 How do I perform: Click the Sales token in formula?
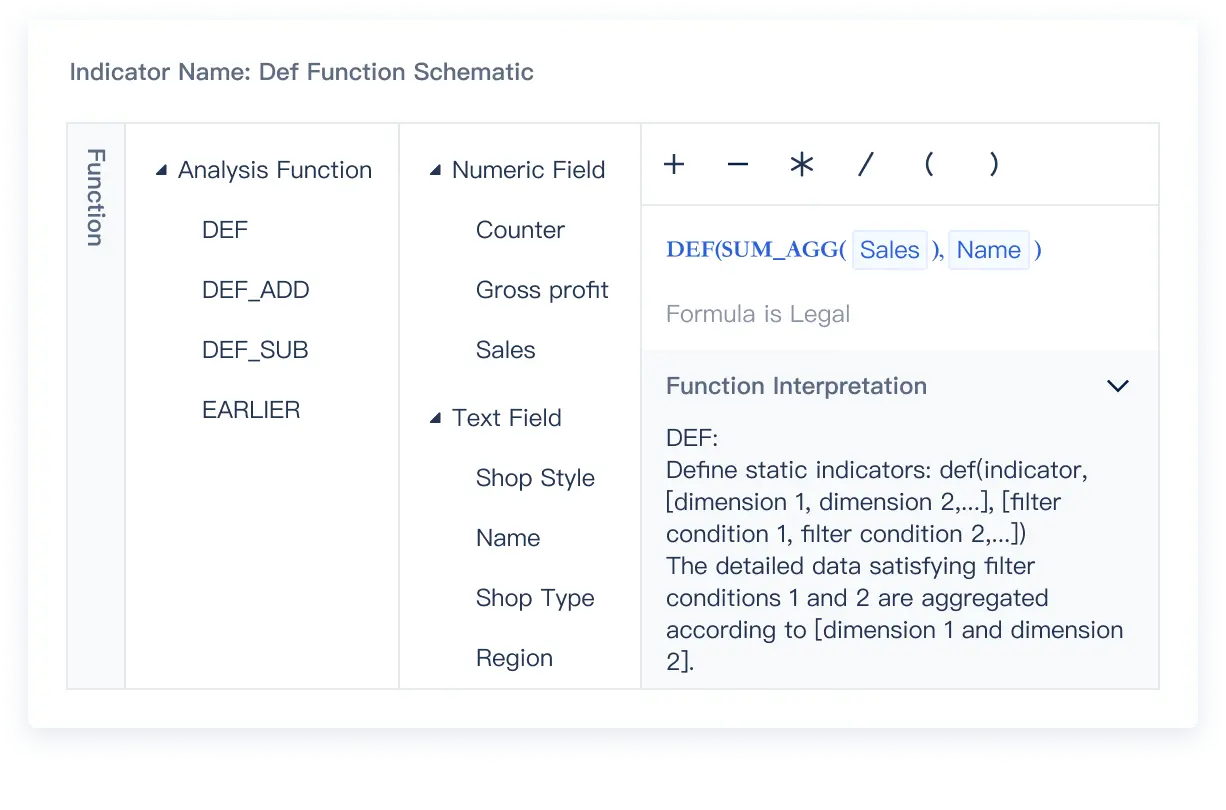coord(889,250)
